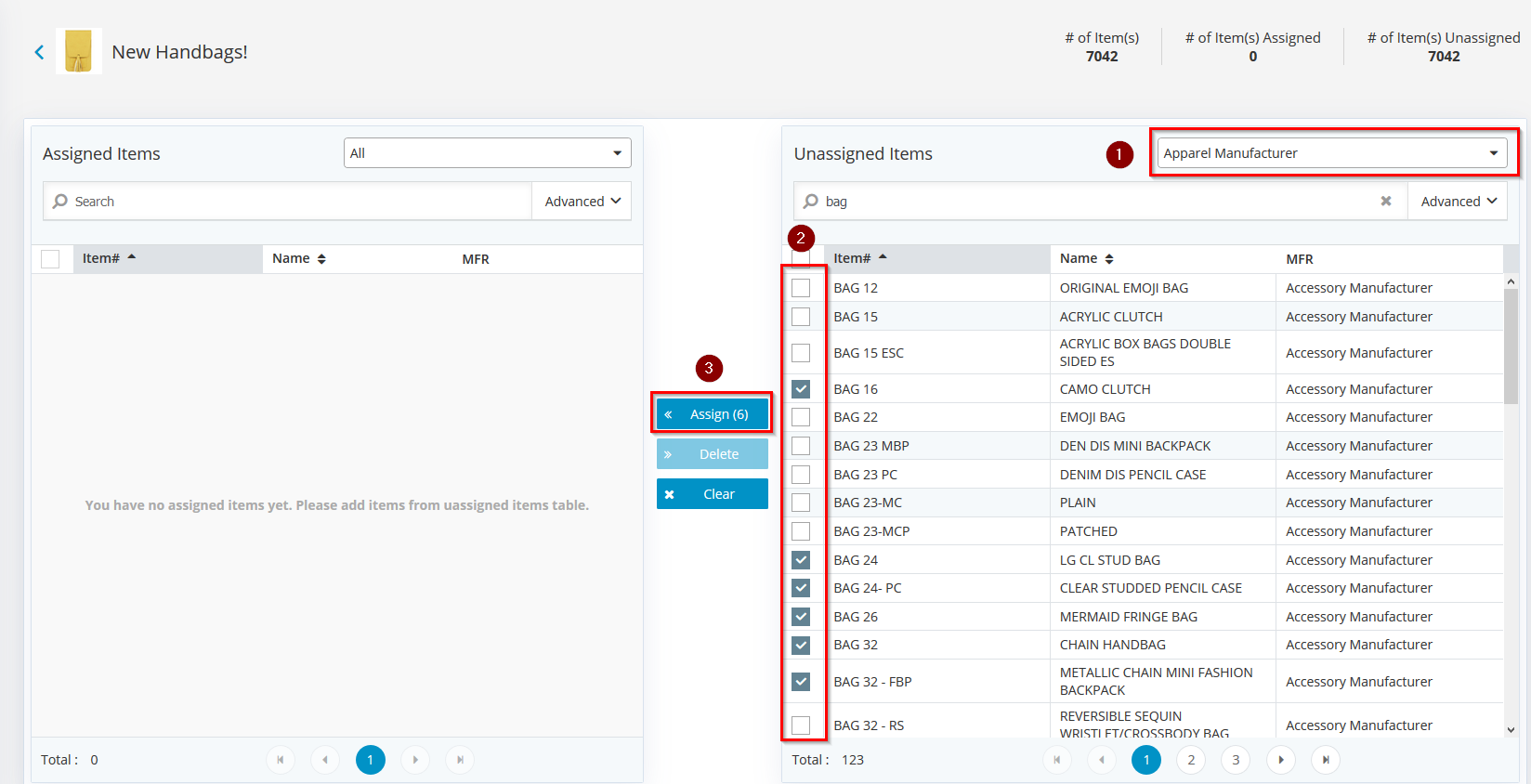Image resolution: width=1531 pixels, height=784 pixels.
Task: Check the BAG 23 MBP row checkbox
Action: point(801,446)
